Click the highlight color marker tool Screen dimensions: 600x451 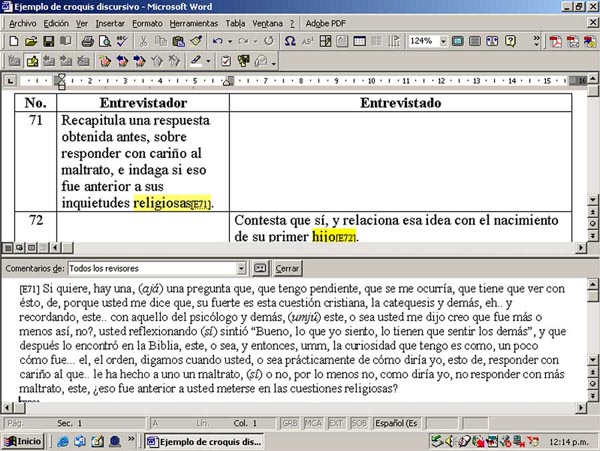pyautogui.click(x=195, y=61)
